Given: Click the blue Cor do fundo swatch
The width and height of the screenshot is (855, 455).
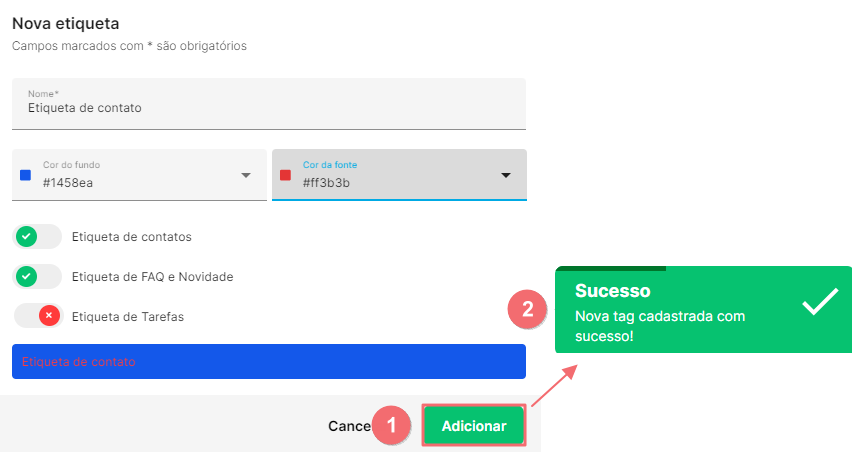Looking at the screenshot, I should point(25,175).
